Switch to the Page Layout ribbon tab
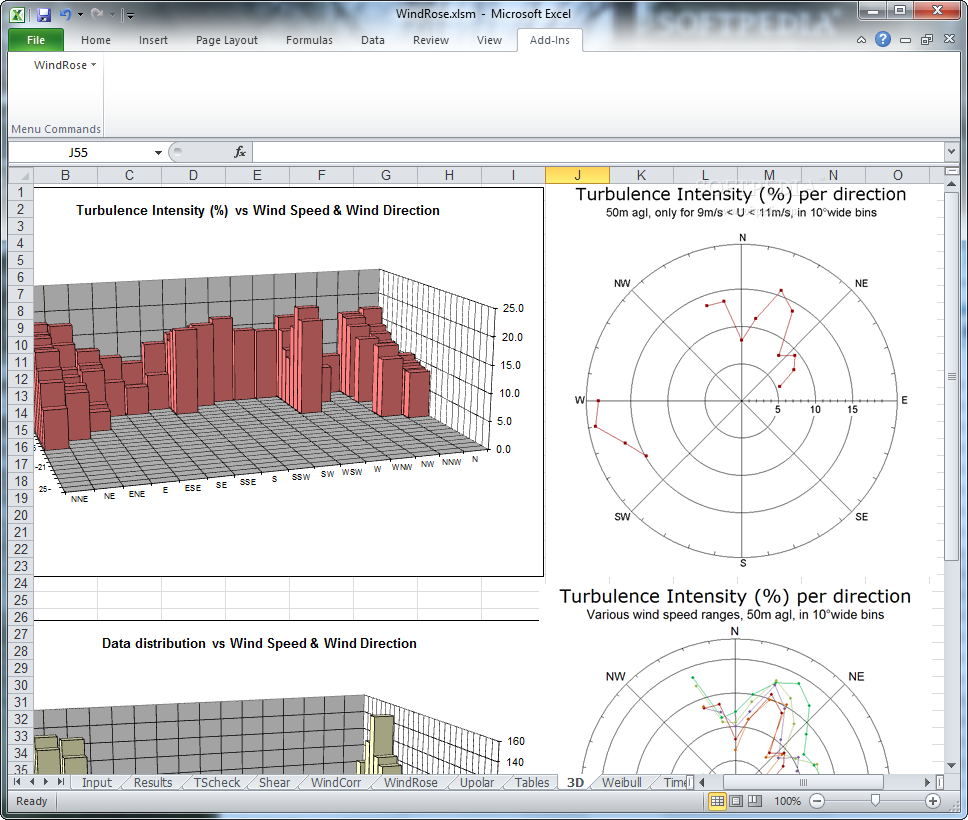968x820 pixels. (x=227, y=40)
